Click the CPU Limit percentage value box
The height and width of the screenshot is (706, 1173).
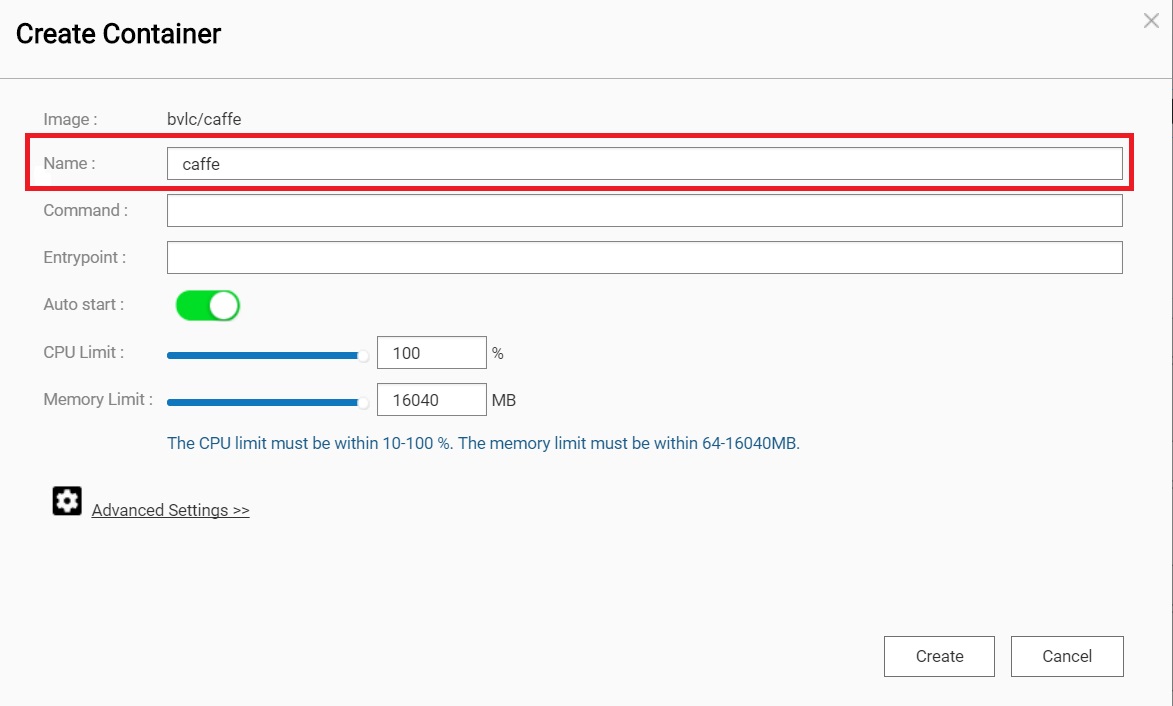(x=431, y=353)
